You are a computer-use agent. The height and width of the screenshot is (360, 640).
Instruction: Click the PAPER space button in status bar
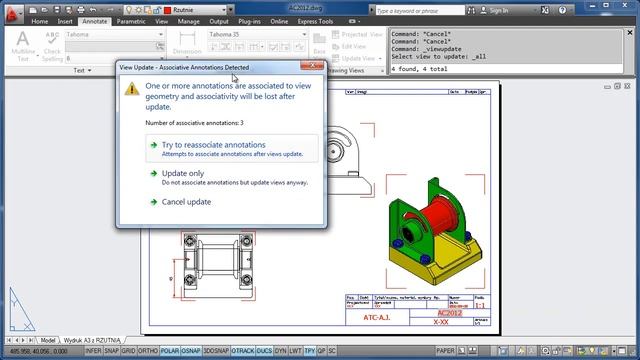(445, 351)
